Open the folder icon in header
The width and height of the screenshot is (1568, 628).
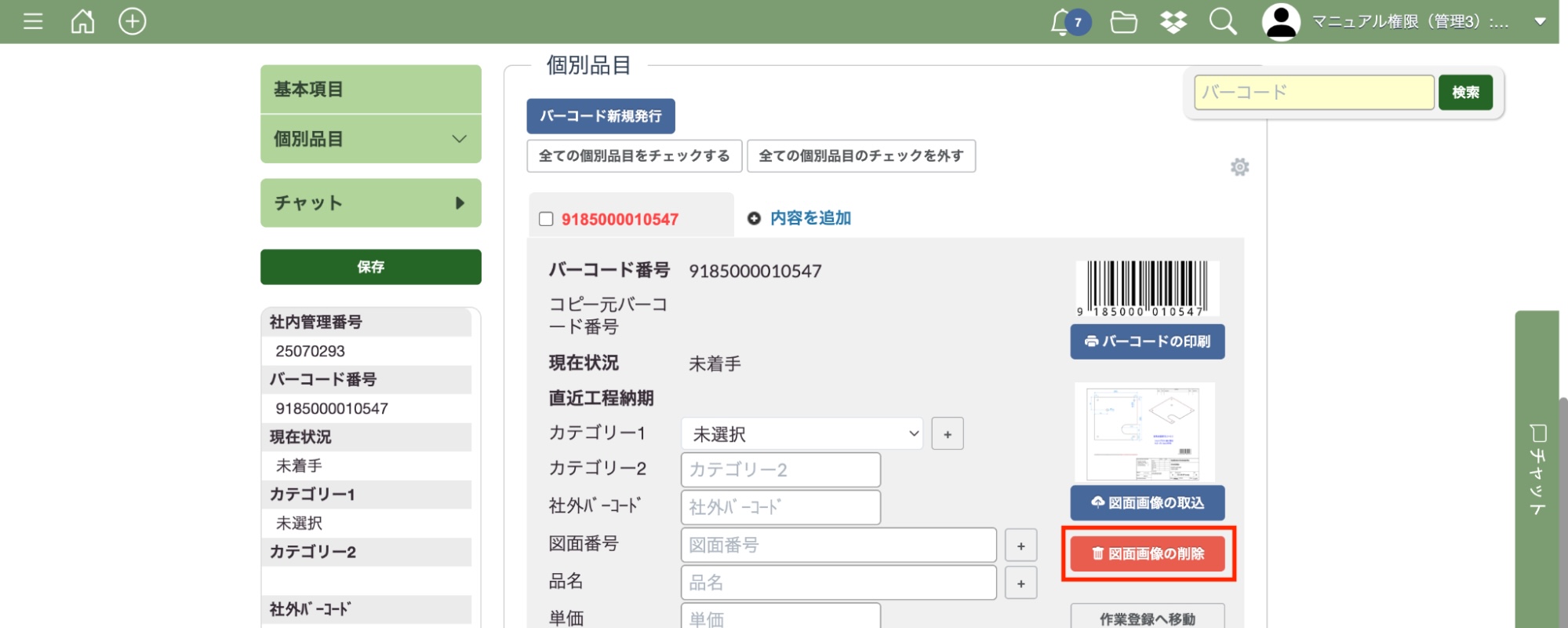click(x=1123, y=22)
